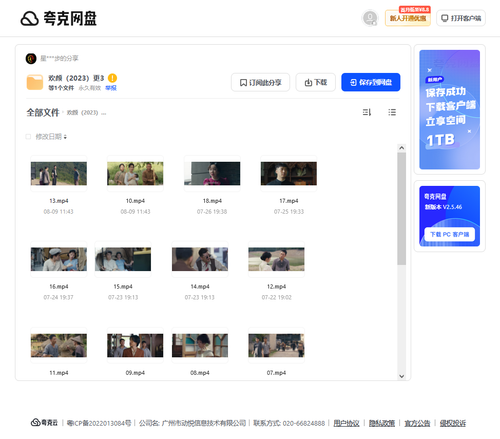The height and width of the screenshot is (439, 500).
Task: Click the 新人开通优惠 promo button
Action: (x=408, y=18)
